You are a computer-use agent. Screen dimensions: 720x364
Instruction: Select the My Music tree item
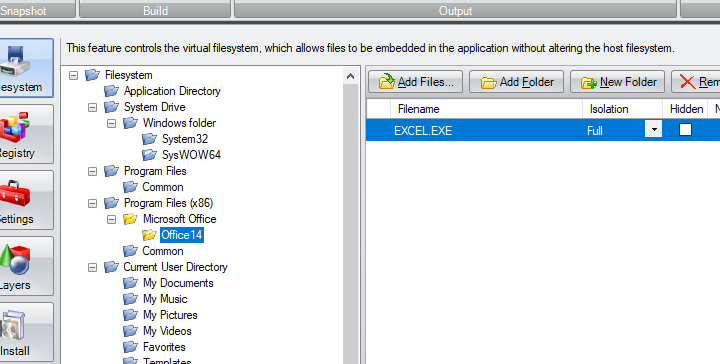click(x=165, y=299)
